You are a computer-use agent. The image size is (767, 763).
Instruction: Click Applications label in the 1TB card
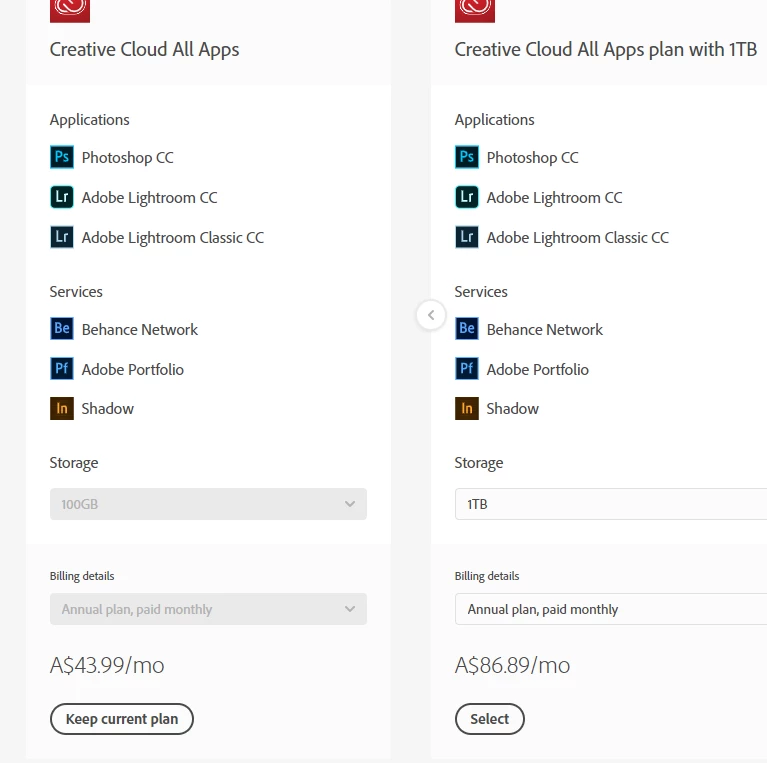[x=495, y=120]
